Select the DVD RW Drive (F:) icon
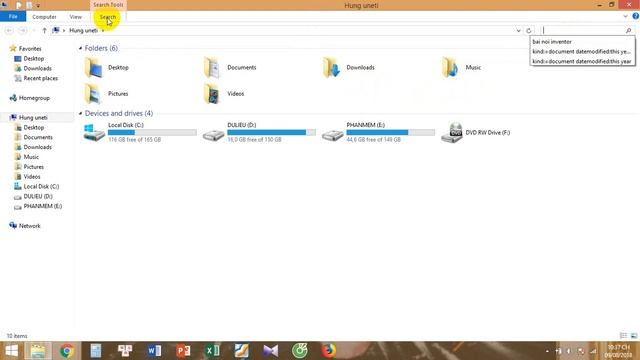The height and width of the screenshot is (360, 640). click(452, 133)
